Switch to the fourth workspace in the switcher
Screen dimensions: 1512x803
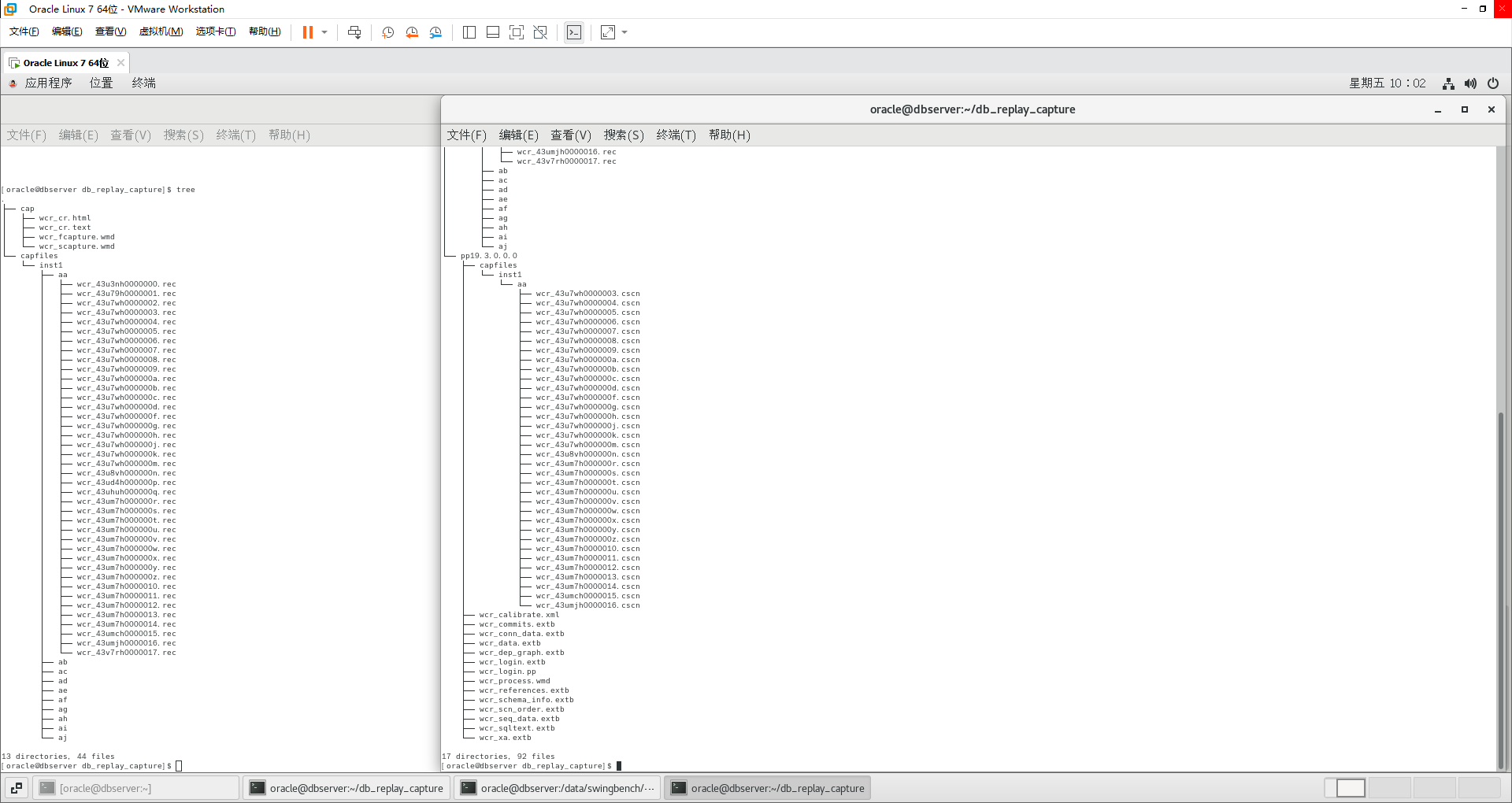pos(1480,788)
